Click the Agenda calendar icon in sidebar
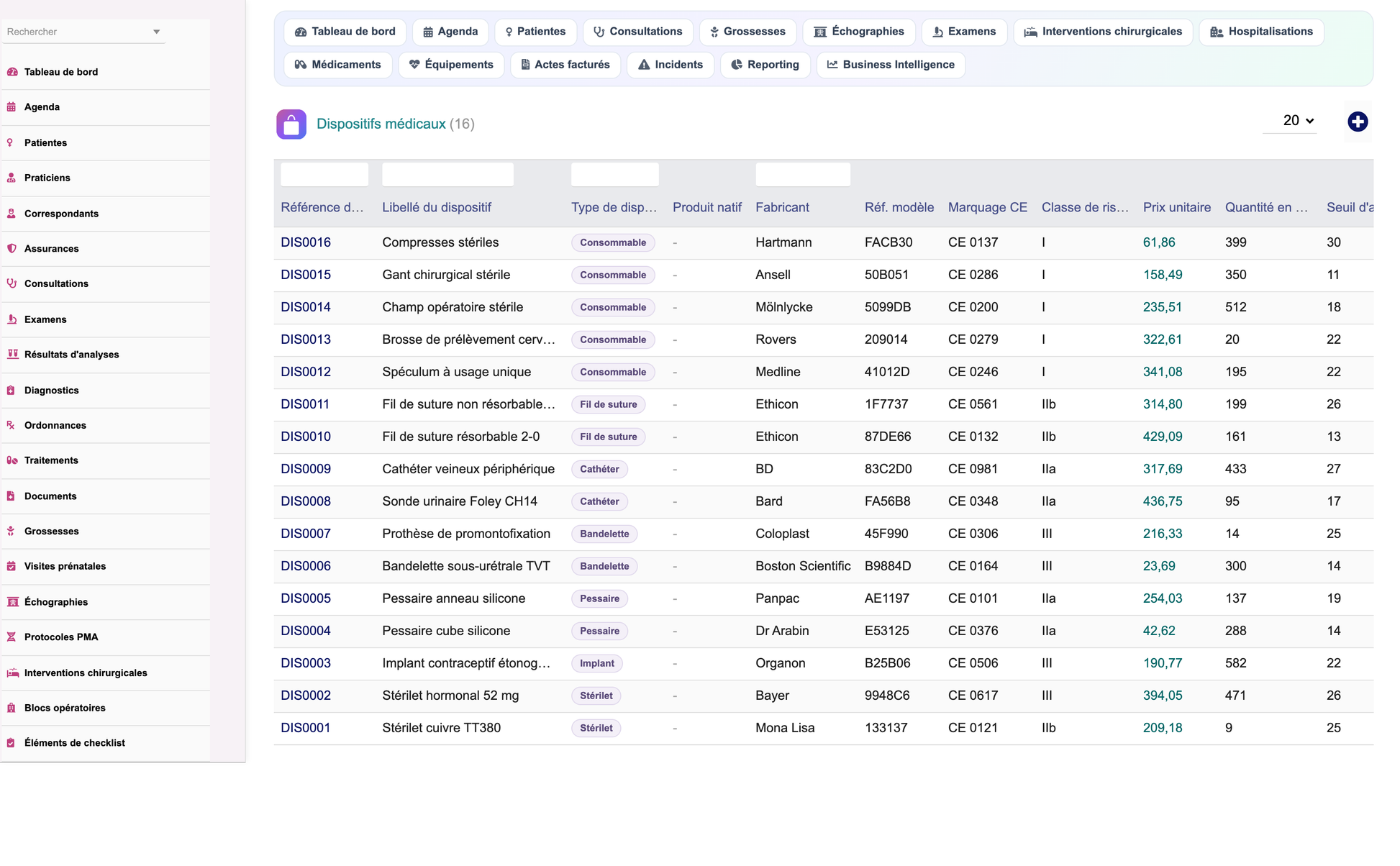This screenshot has width=1400, height=866. [12, 107]
